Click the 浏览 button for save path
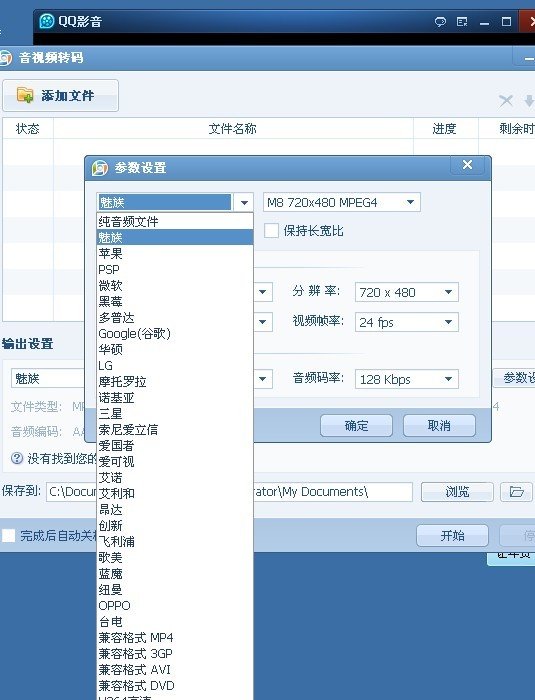This screenshot has width=535, height=700. (x=457, y=492)
